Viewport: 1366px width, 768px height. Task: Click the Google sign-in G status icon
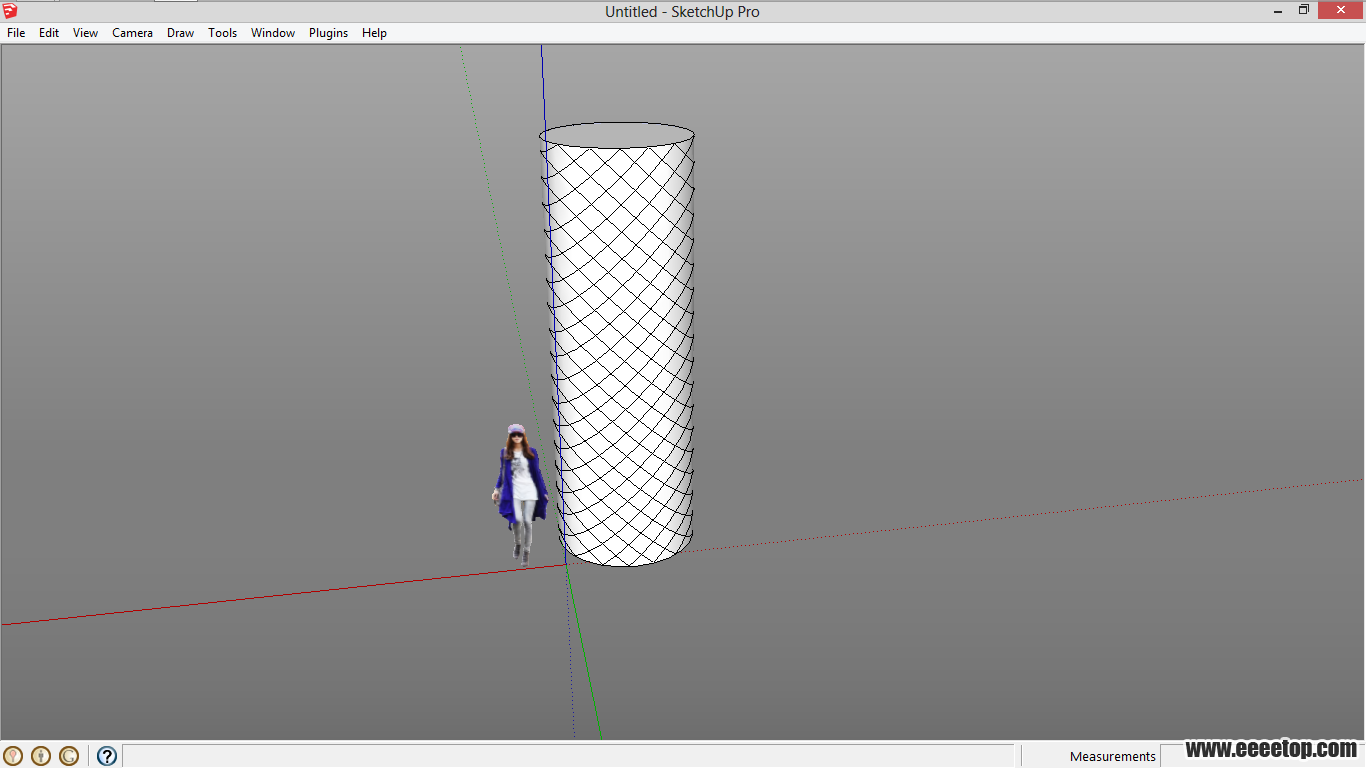(x=69, y=756)
